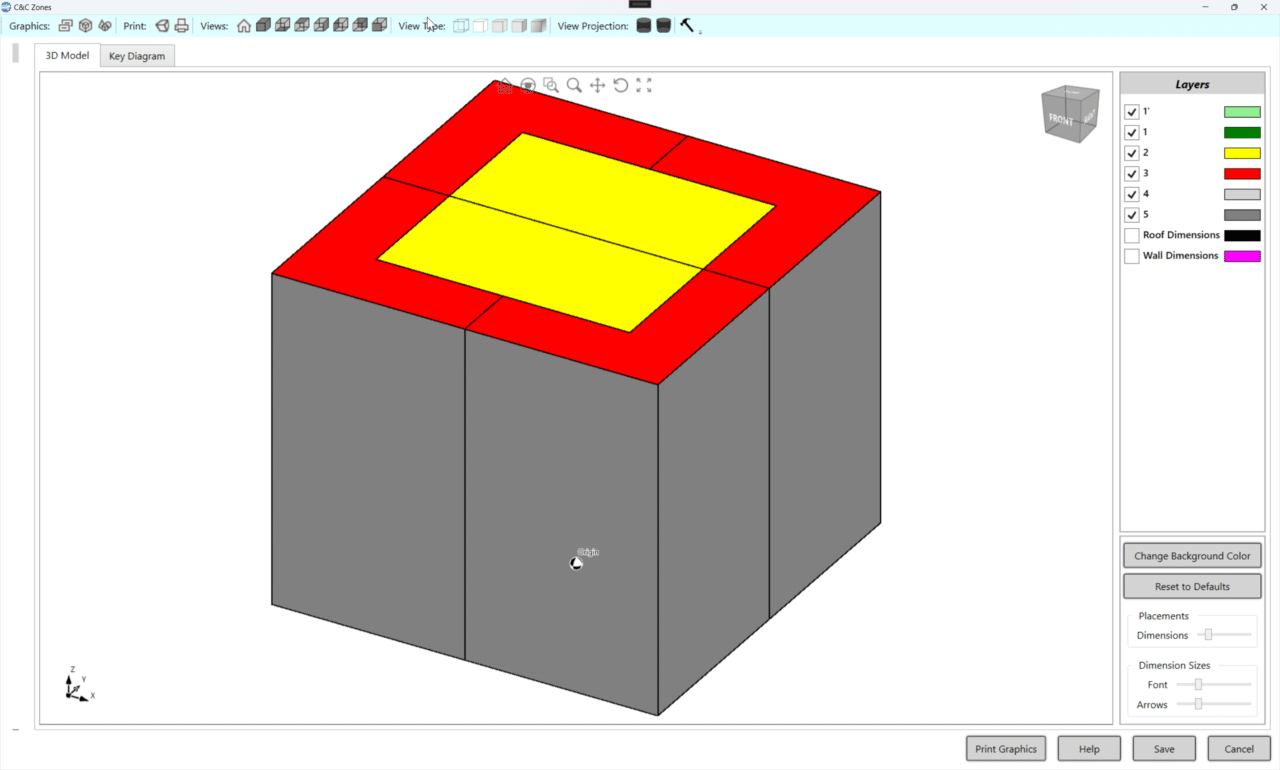The height and width of the screenshot is (770, 1280).
Task: Select the Zoom magnifier tool in viewport
Action: [574, 85]
